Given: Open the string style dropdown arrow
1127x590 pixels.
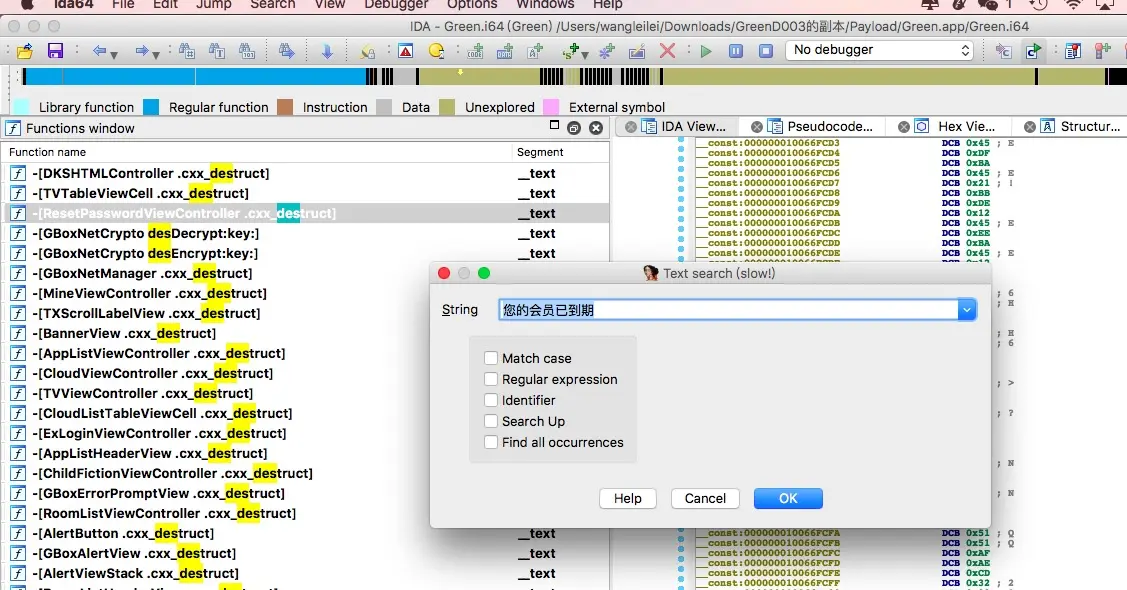Looking at the screenshot, I should (584, 55).
